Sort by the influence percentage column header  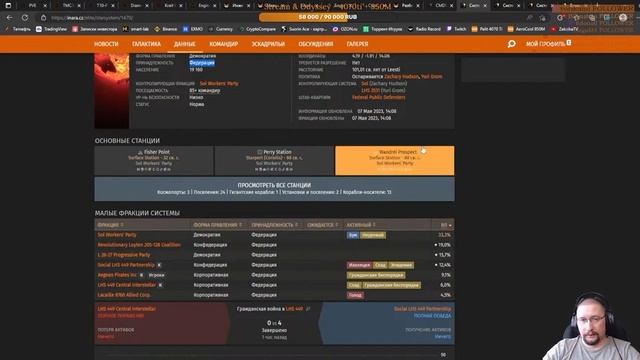(446, 225)
